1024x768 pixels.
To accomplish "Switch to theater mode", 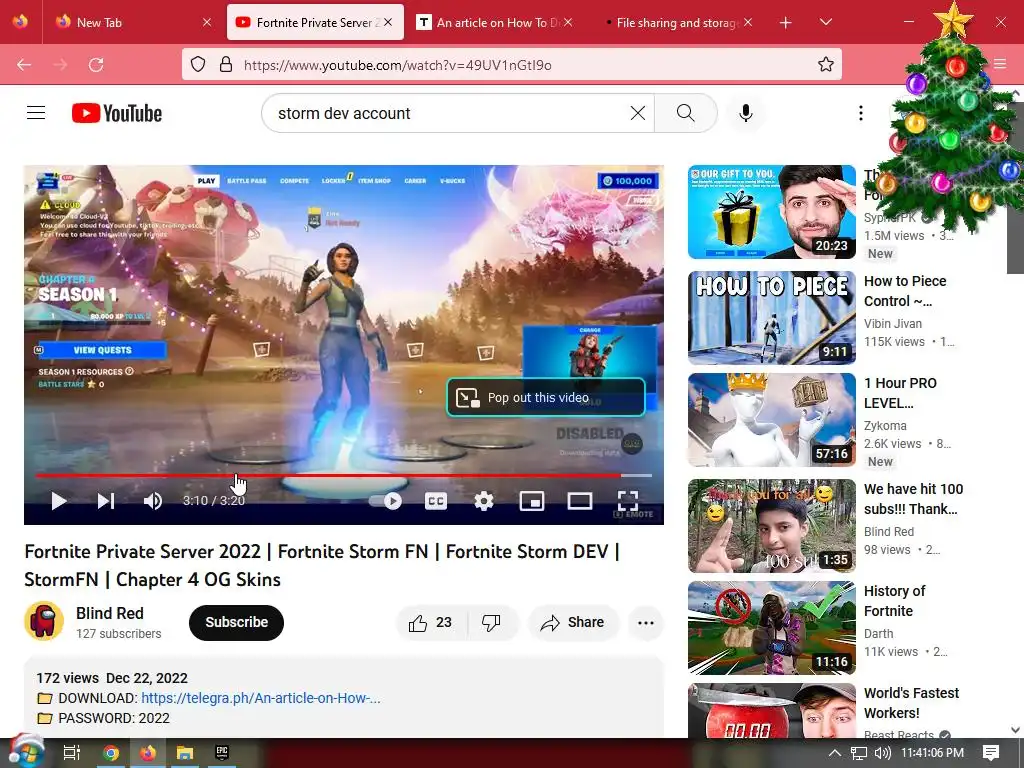I will 580,501.
